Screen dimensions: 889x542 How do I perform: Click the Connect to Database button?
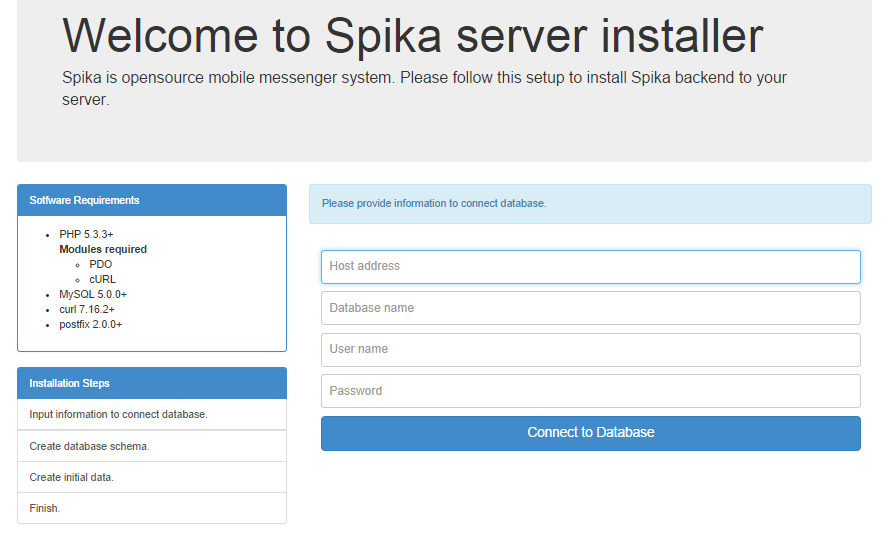click(591, 433)
